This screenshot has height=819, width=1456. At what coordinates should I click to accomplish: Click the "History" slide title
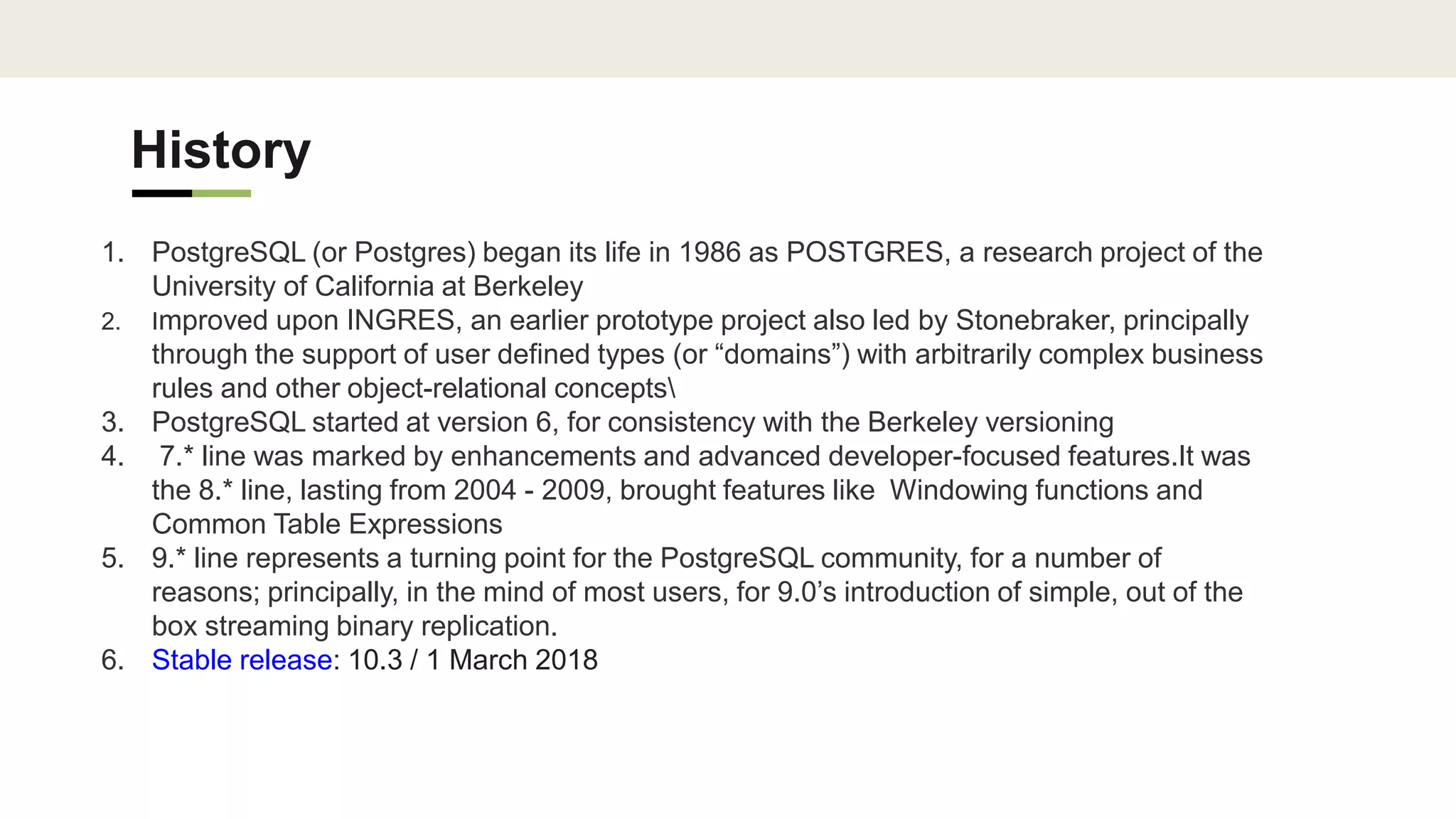click(x=221, y=150)
